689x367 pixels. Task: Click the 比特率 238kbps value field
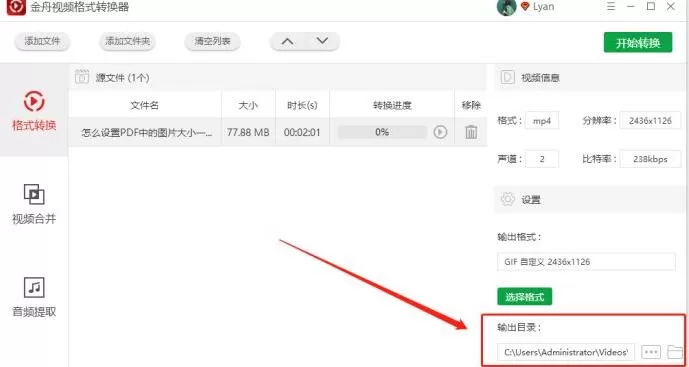pos(650,159)
